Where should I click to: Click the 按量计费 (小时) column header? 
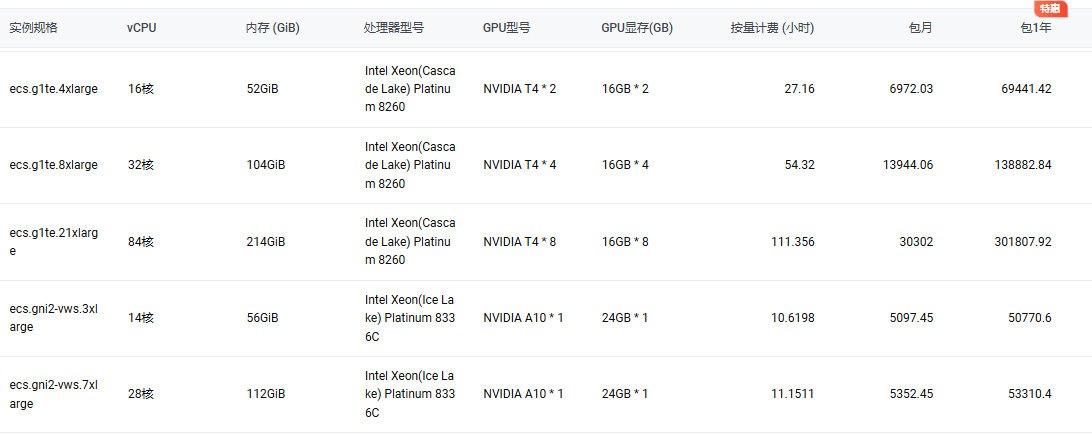(x=772, y=28)
